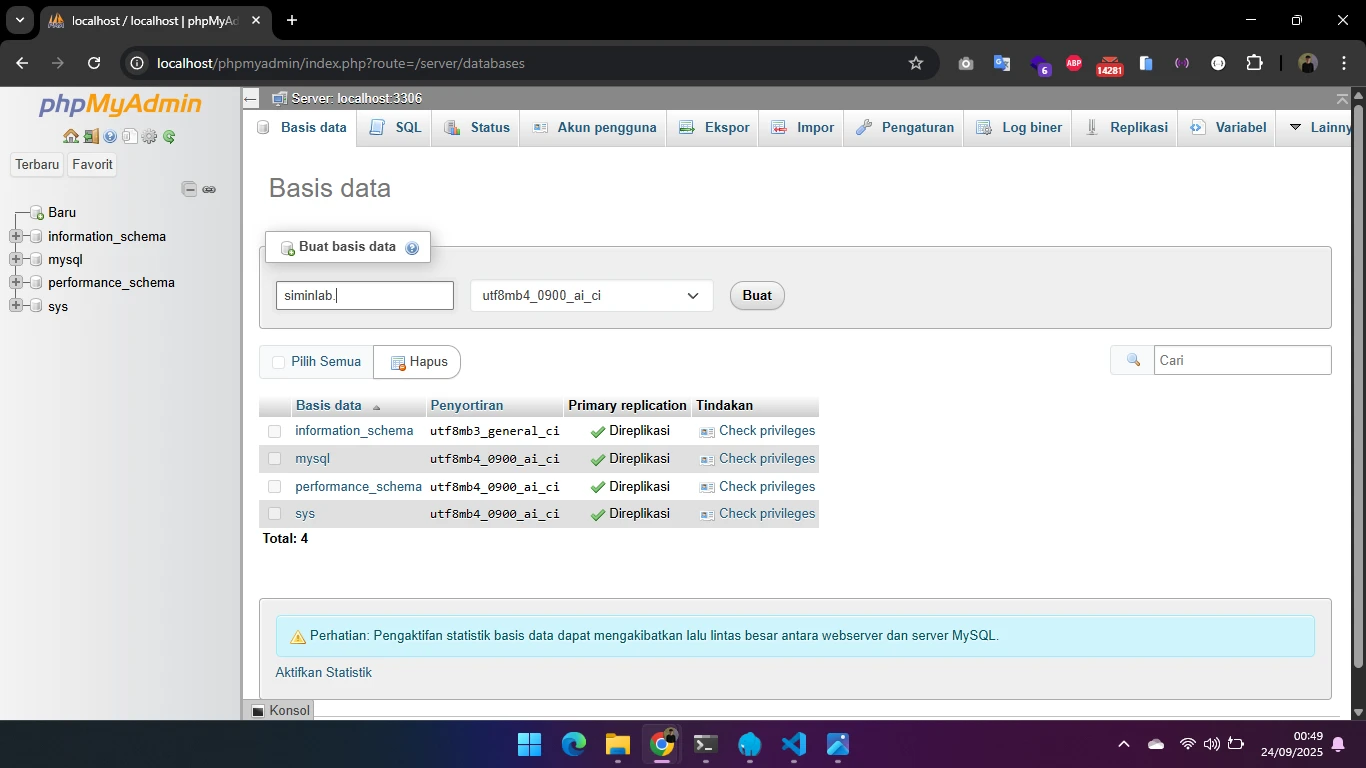
Task: Expand information_schema in navigation tree
Action: point(16,237)
